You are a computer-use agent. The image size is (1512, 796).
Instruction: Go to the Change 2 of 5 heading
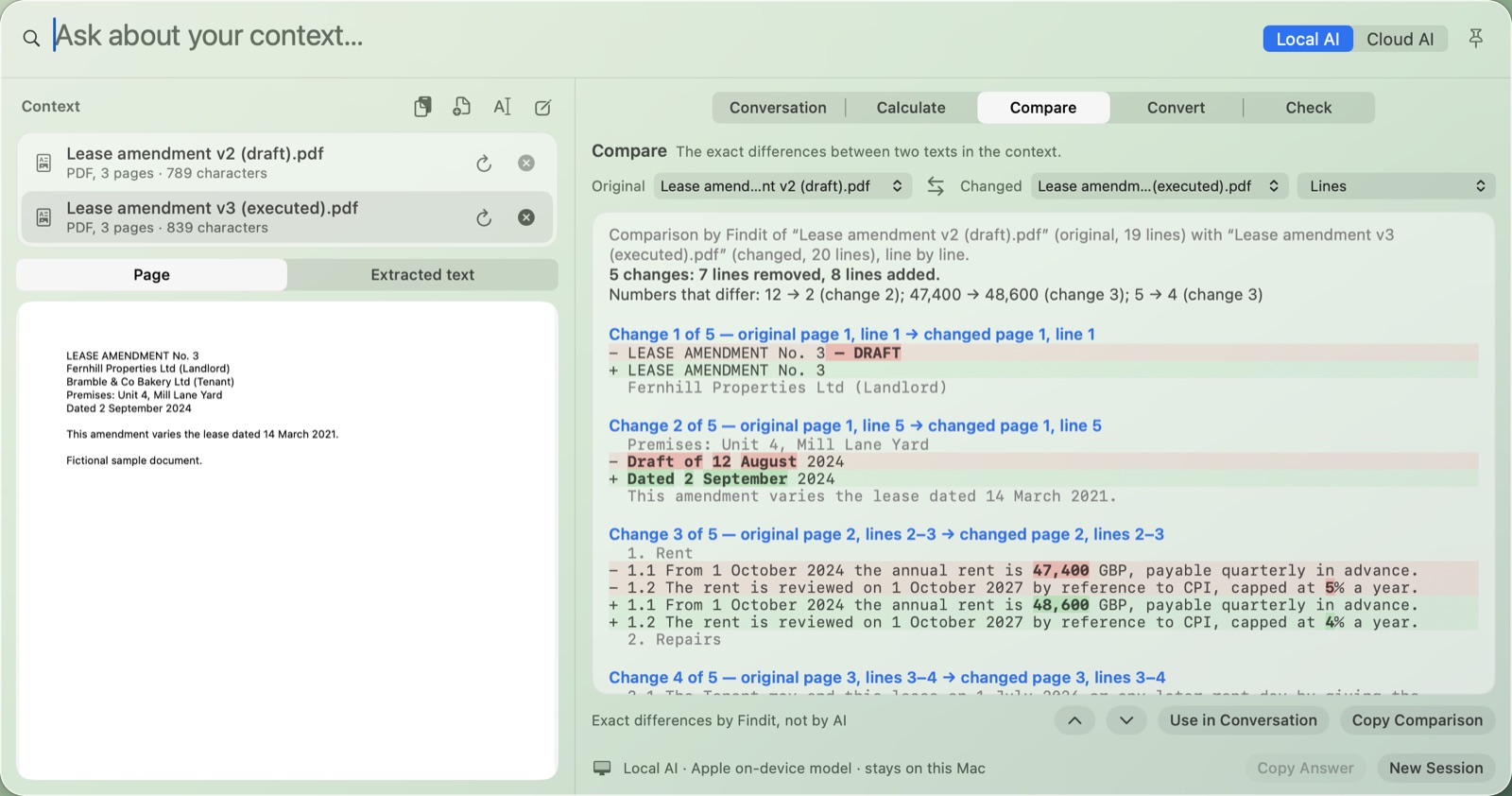855,426
